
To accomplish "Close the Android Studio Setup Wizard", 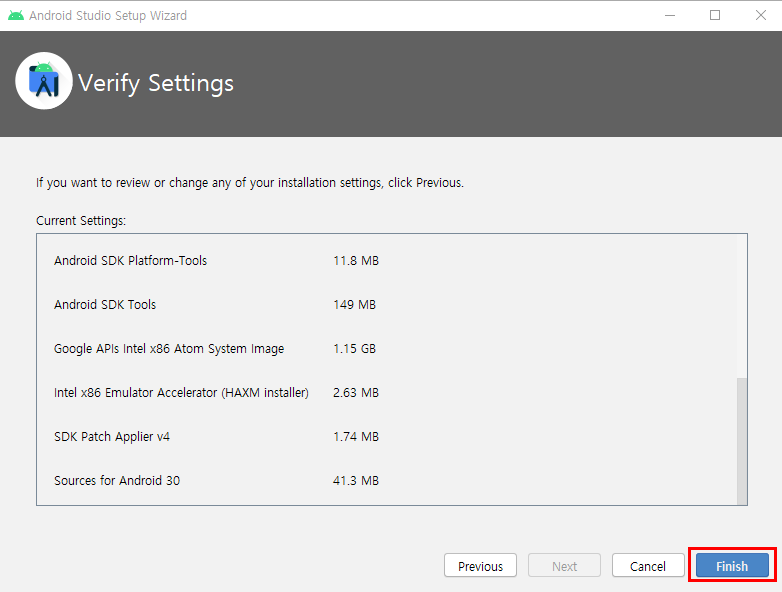I will 761,15.
